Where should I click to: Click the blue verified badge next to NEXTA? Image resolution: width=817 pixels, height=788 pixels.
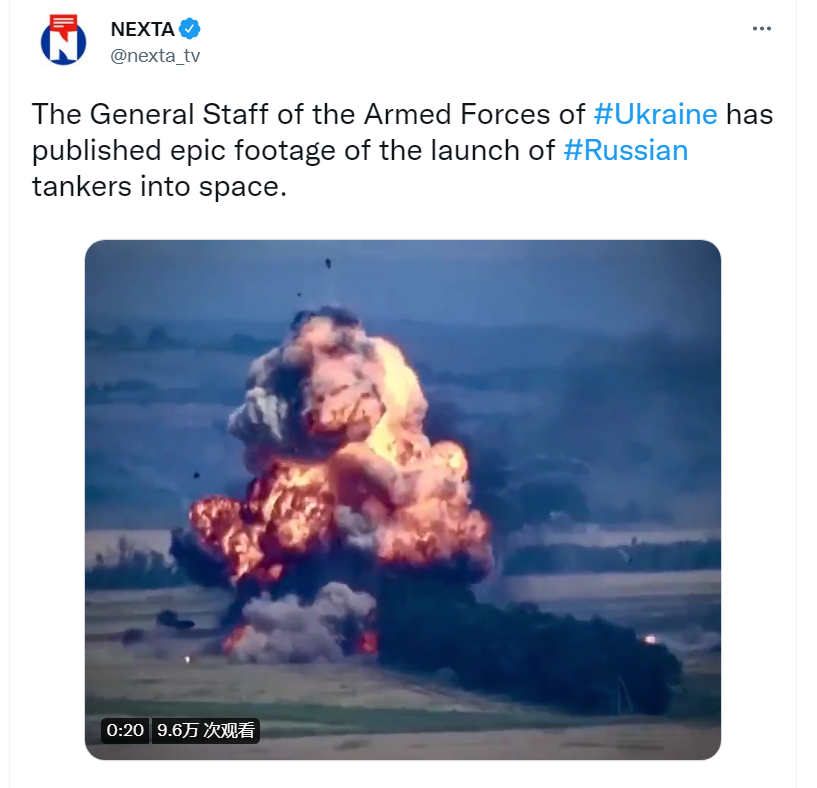pos(190,29)
